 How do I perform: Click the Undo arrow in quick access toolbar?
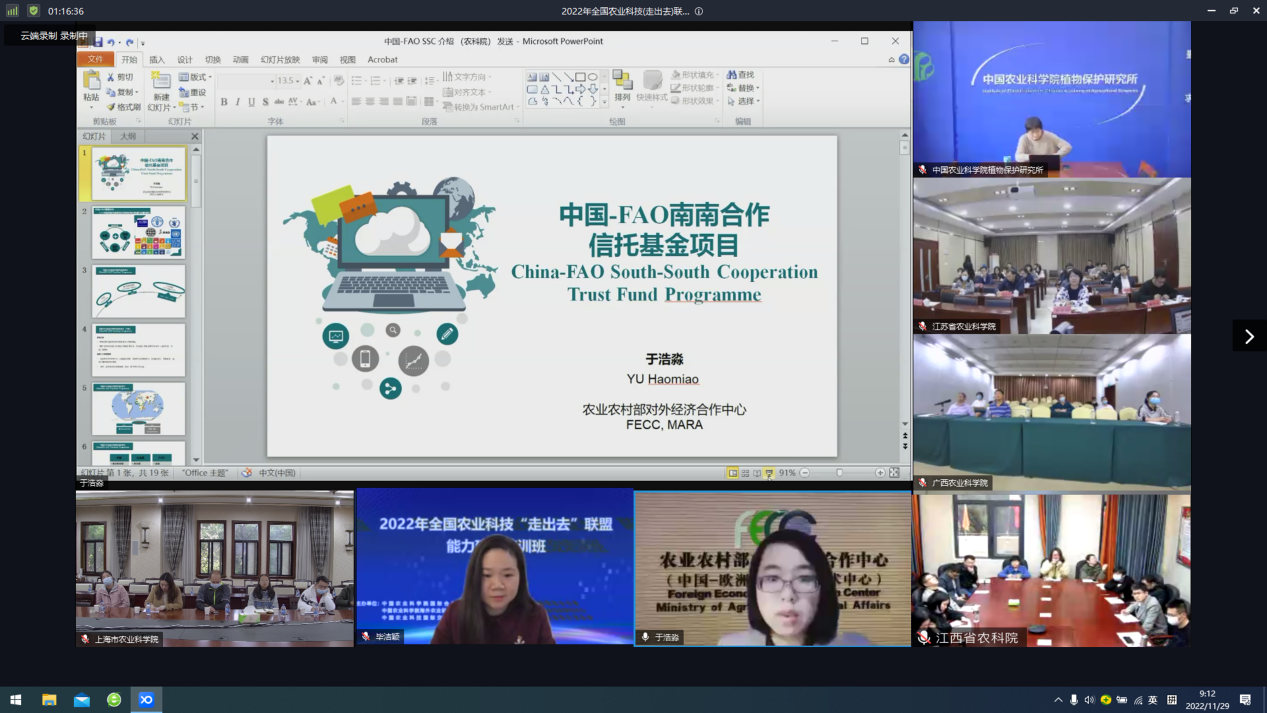tap(110, 42)
